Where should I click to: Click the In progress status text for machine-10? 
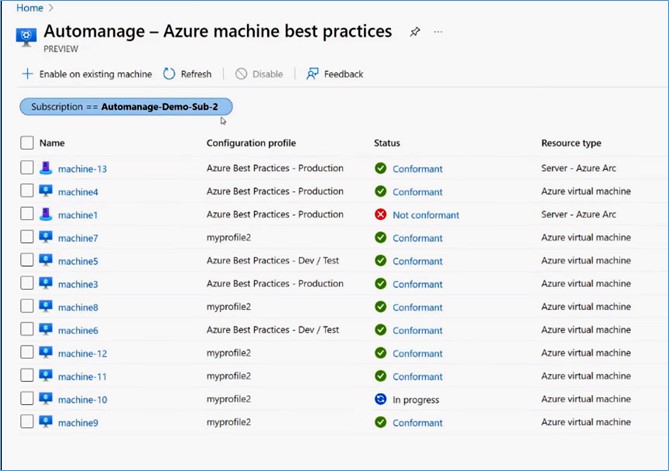pos(416,400)
